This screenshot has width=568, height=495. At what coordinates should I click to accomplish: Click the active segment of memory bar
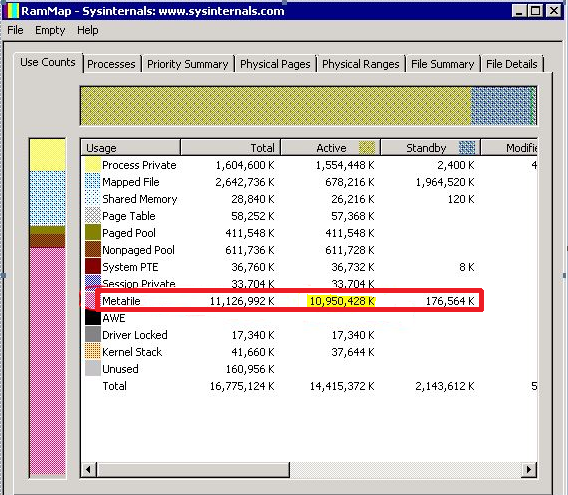pyautogui.click(x=275, y=106)
